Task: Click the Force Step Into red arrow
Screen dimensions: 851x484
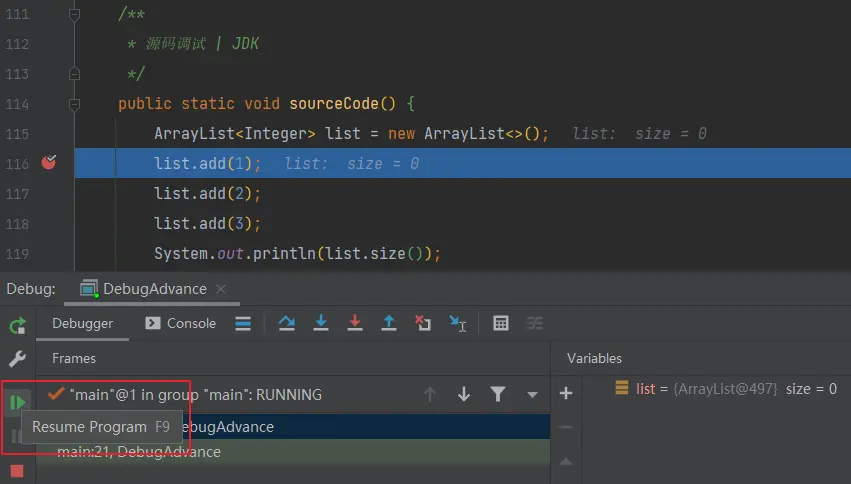Action: tap(355, 323)
